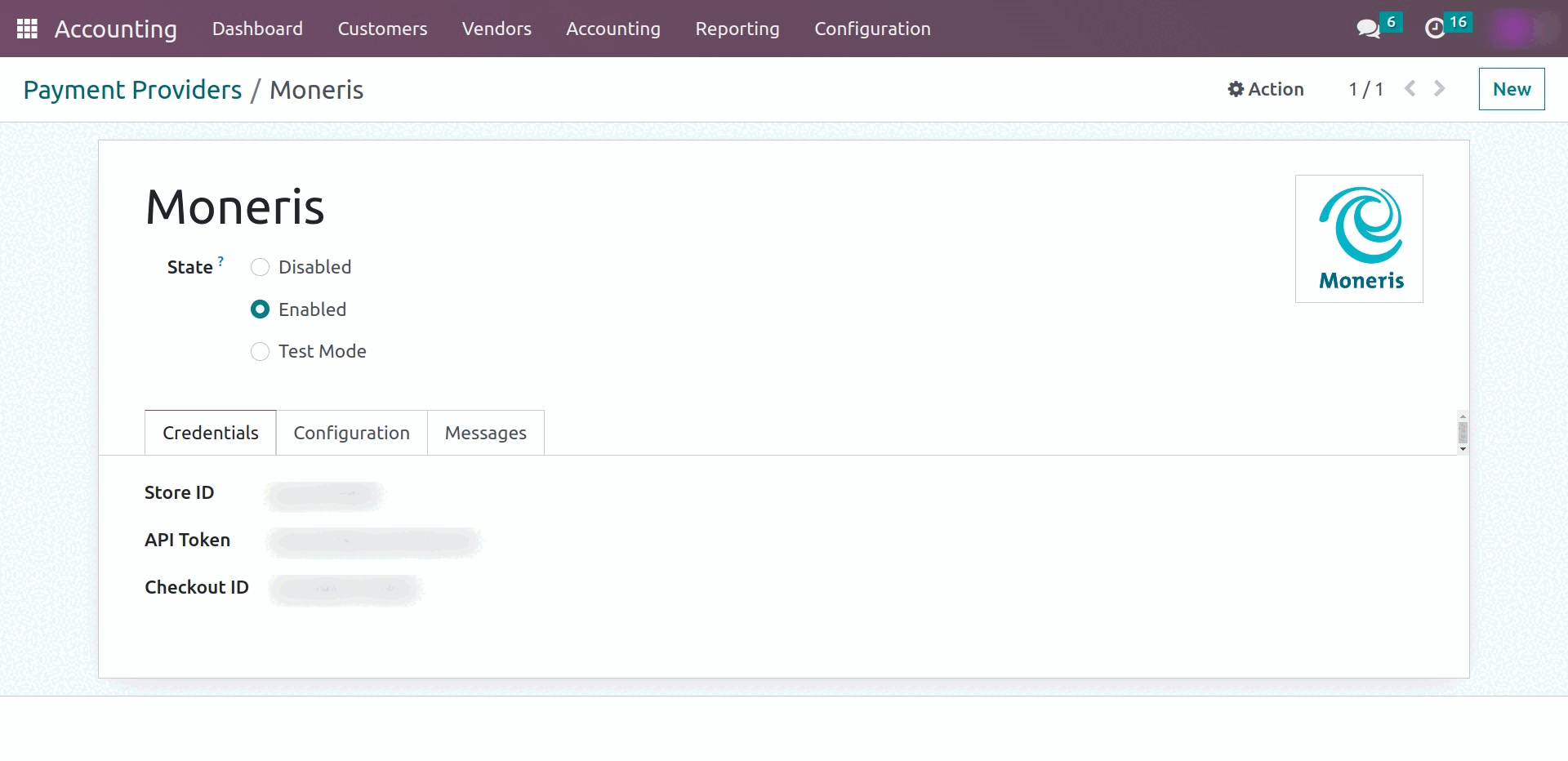Image resolution: width=1568 pixels, height=761 pixels.
Task: Open the activities clock icon
Action: [1435, 29]
